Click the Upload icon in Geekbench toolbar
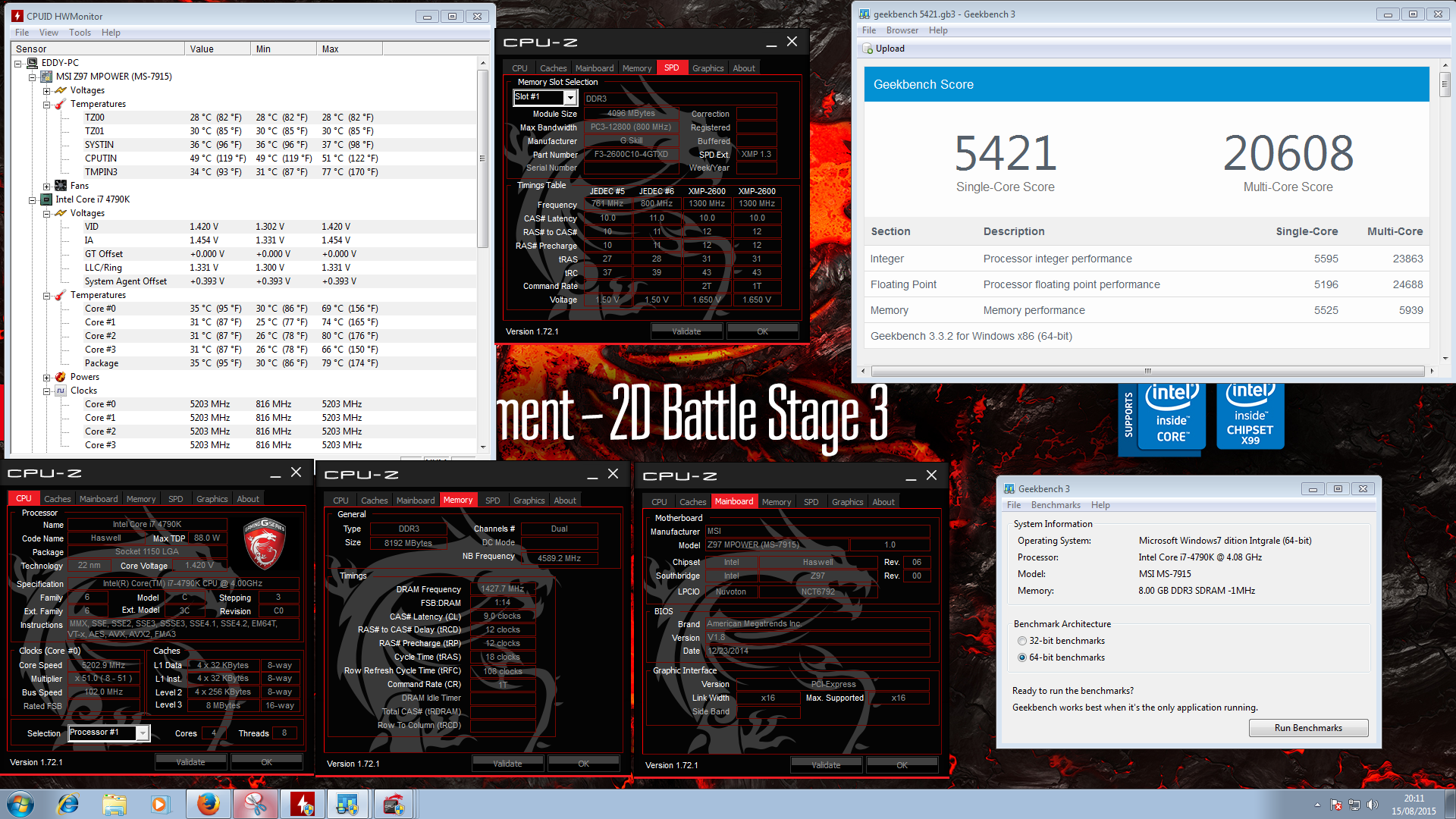 (868, 49)
